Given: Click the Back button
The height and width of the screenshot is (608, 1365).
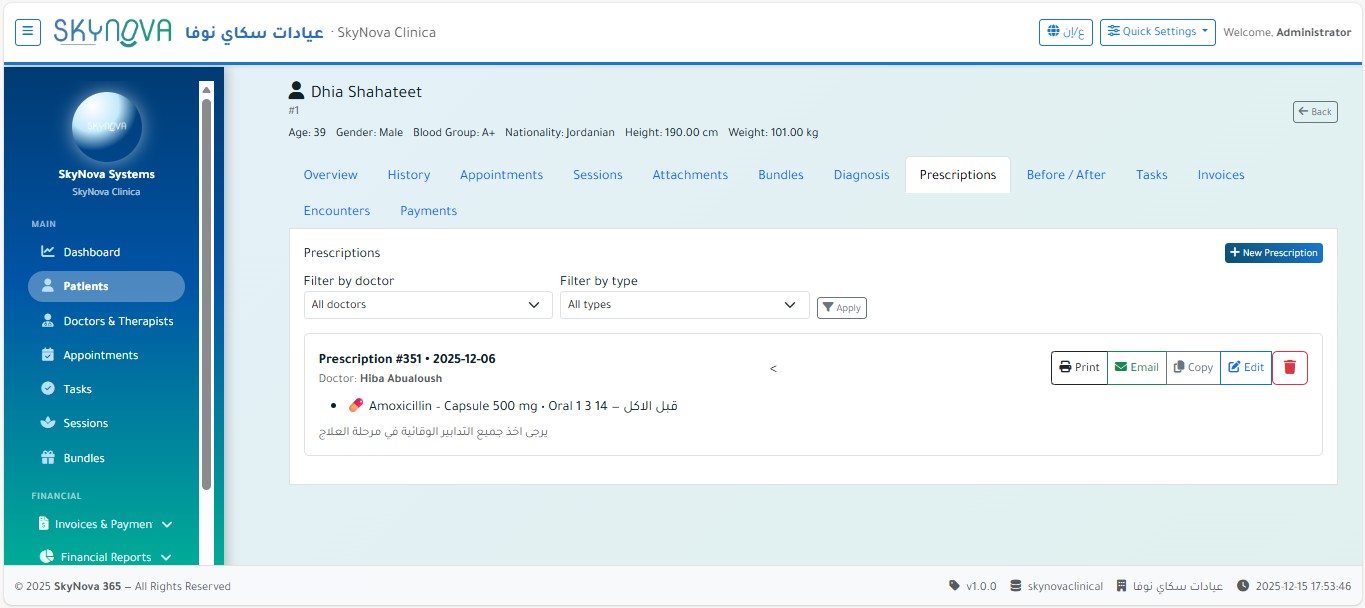Looking at the screenshot, I should [1314, 112].
